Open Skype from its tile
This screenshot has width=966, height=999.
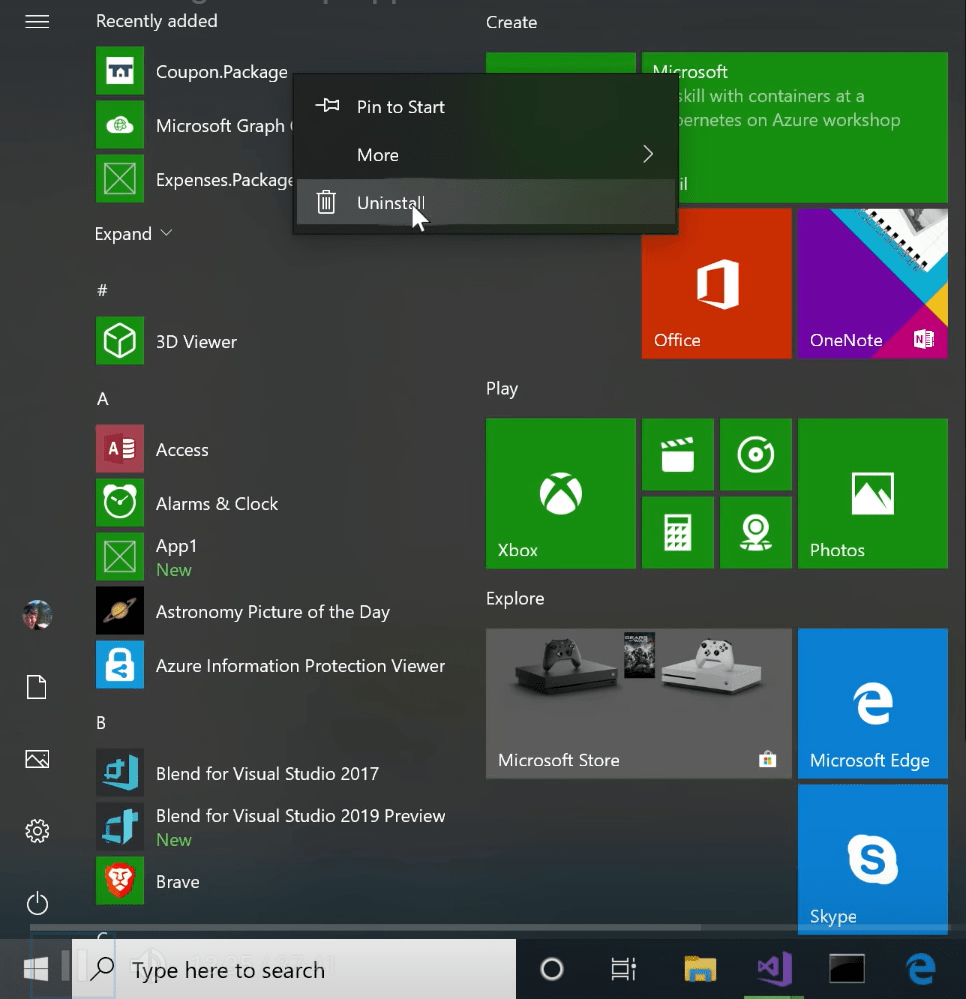coord(871,858)
